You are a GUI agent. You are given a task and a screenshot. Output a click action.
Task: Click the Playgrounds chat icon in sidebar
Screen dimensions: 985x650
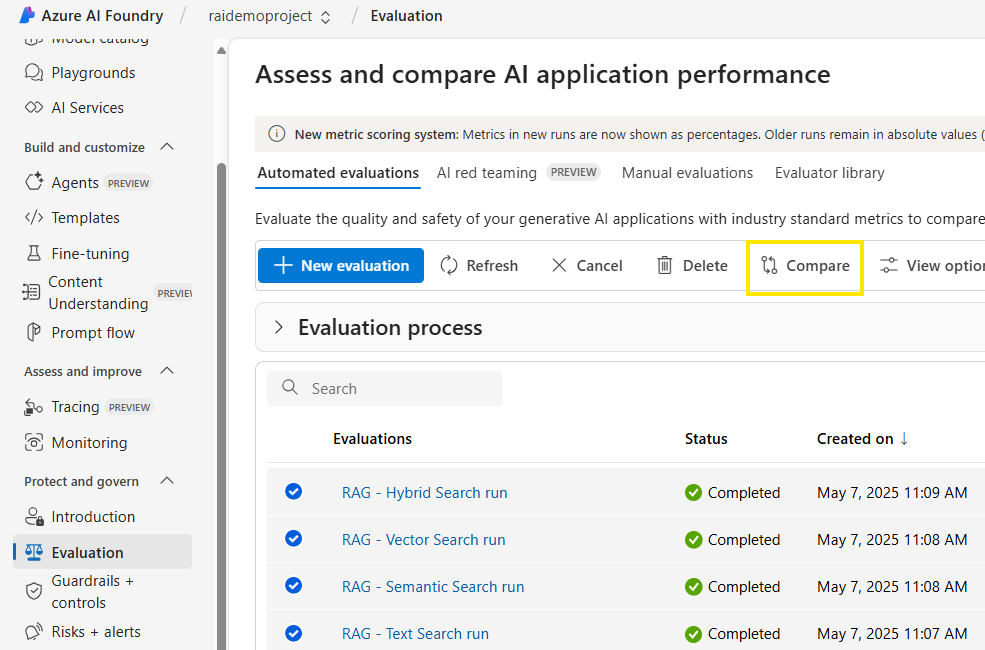coord(34,72)
